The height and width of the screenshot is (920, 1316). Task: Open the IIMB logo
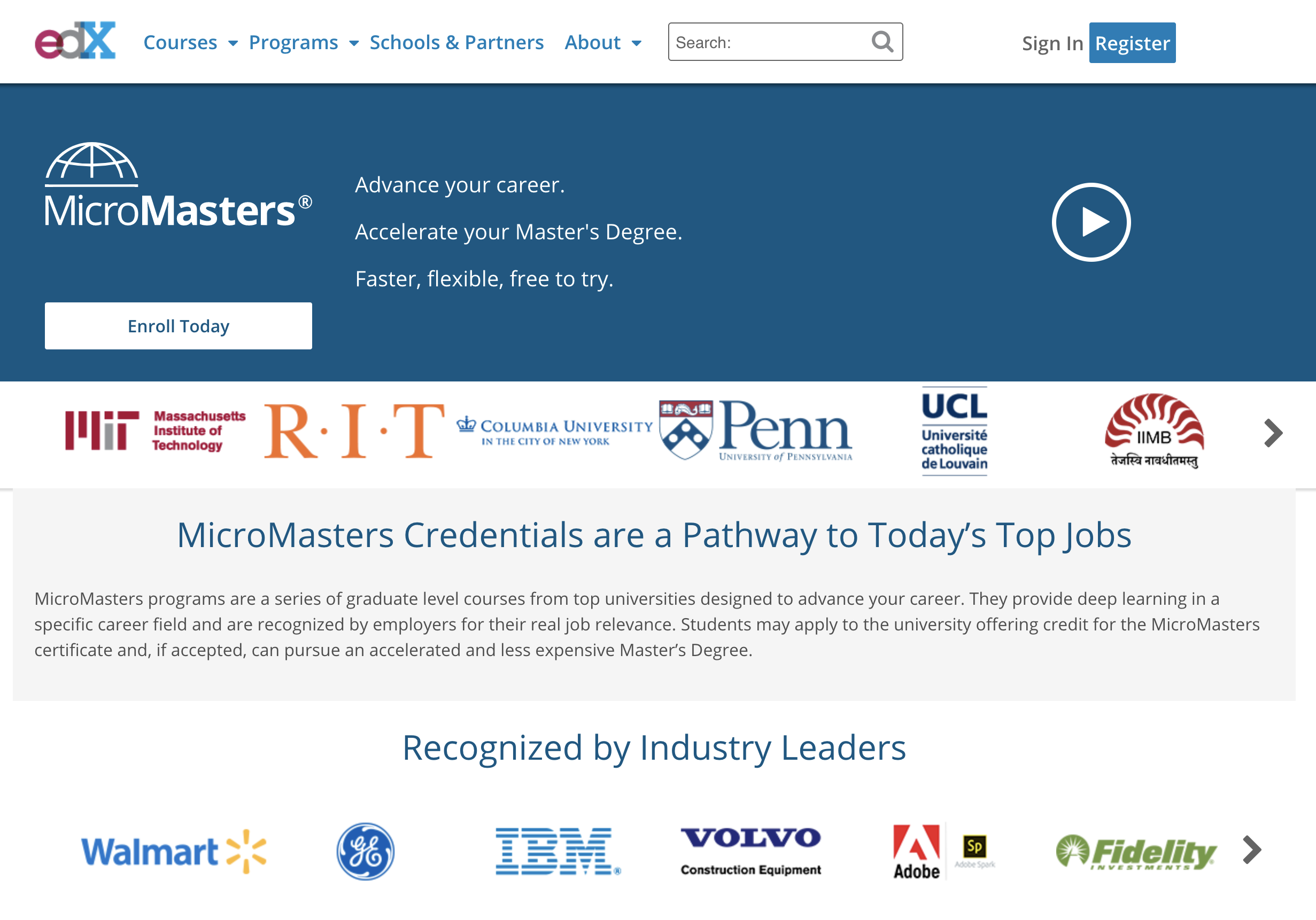(x=1154, y=431)
